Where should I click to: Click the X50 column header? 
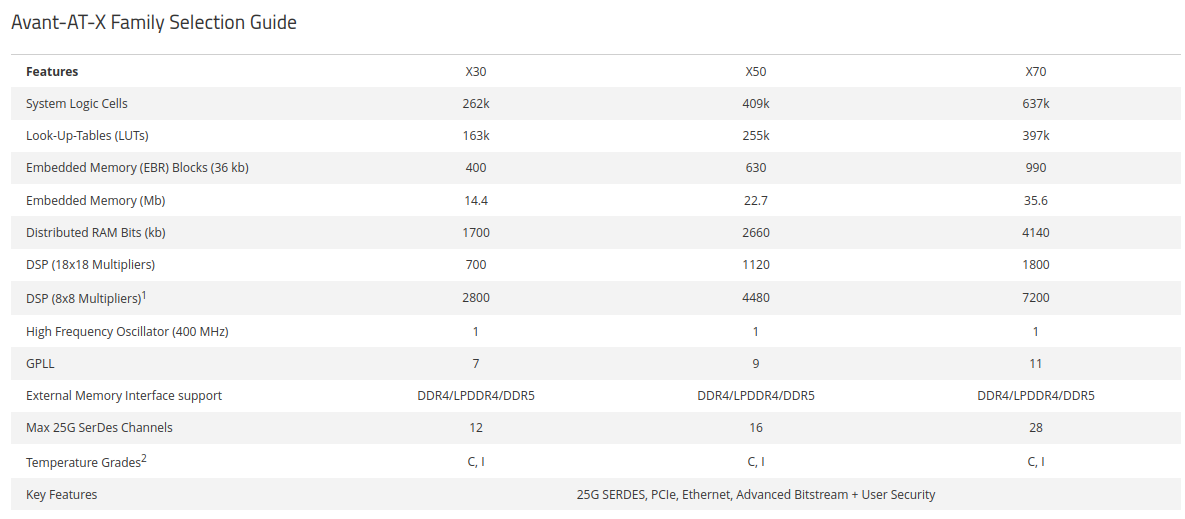[756, 72]
